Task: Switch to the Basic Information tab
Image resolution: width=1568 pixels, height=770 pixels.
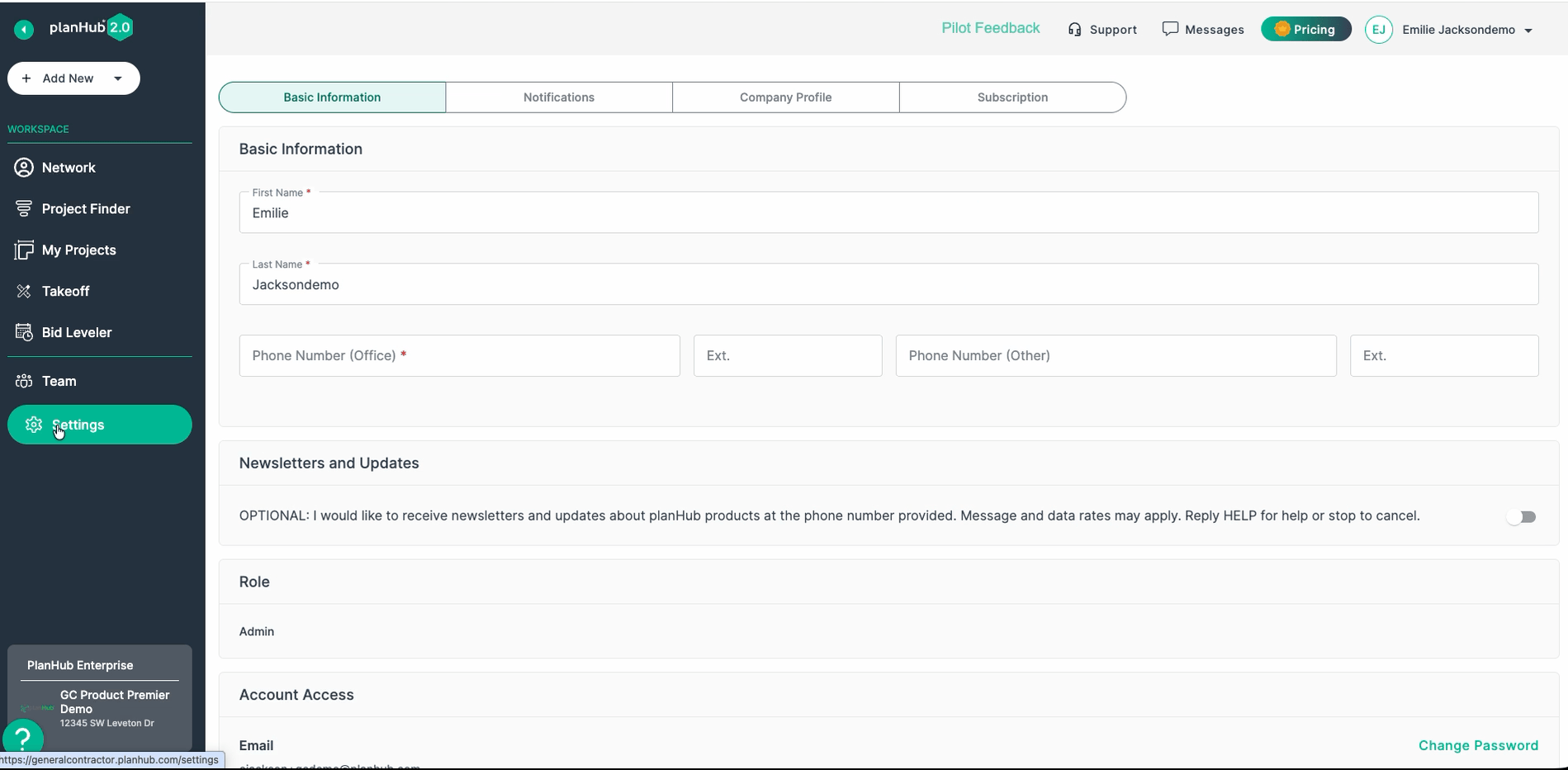Action: click(x=332, y=97)
